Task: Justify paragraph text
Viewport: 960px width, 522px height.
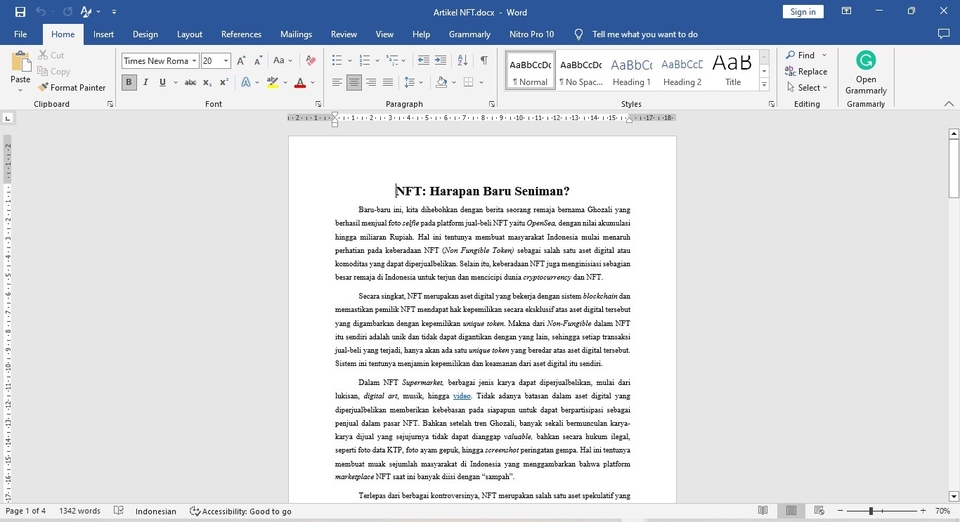Action: (388, 82)
